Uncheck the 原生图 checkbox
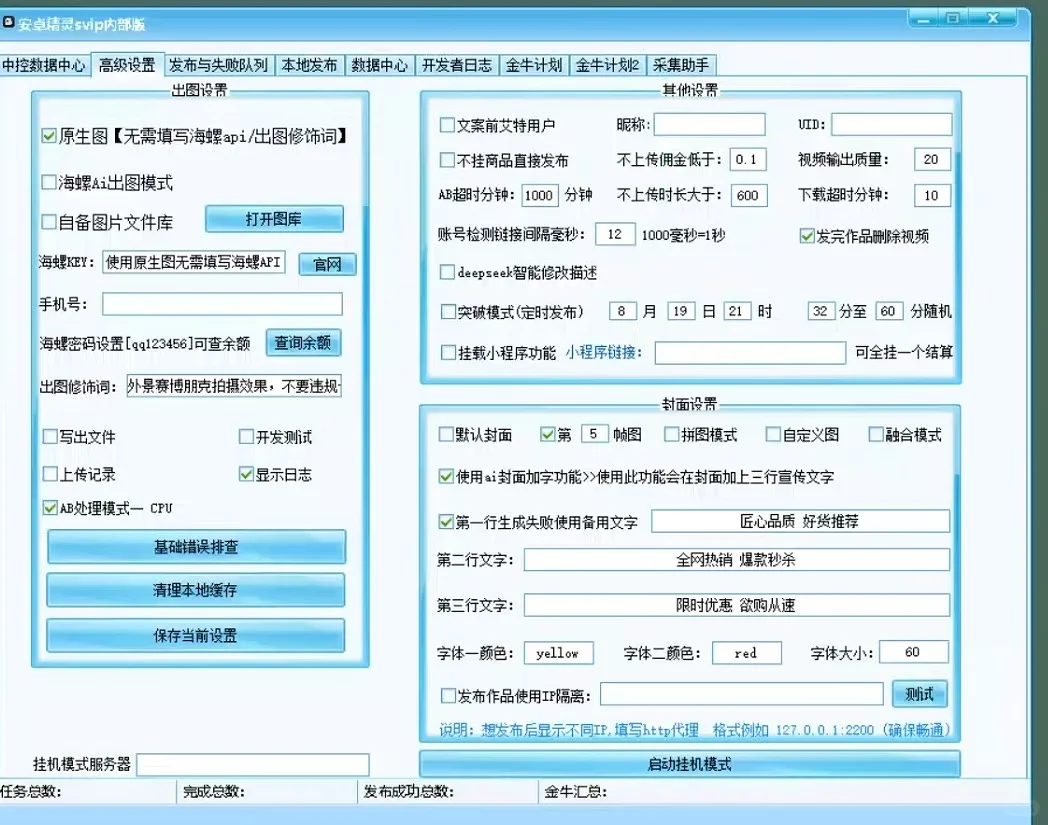This screenshot has height=825, width=1048. (x=49, y=136)
